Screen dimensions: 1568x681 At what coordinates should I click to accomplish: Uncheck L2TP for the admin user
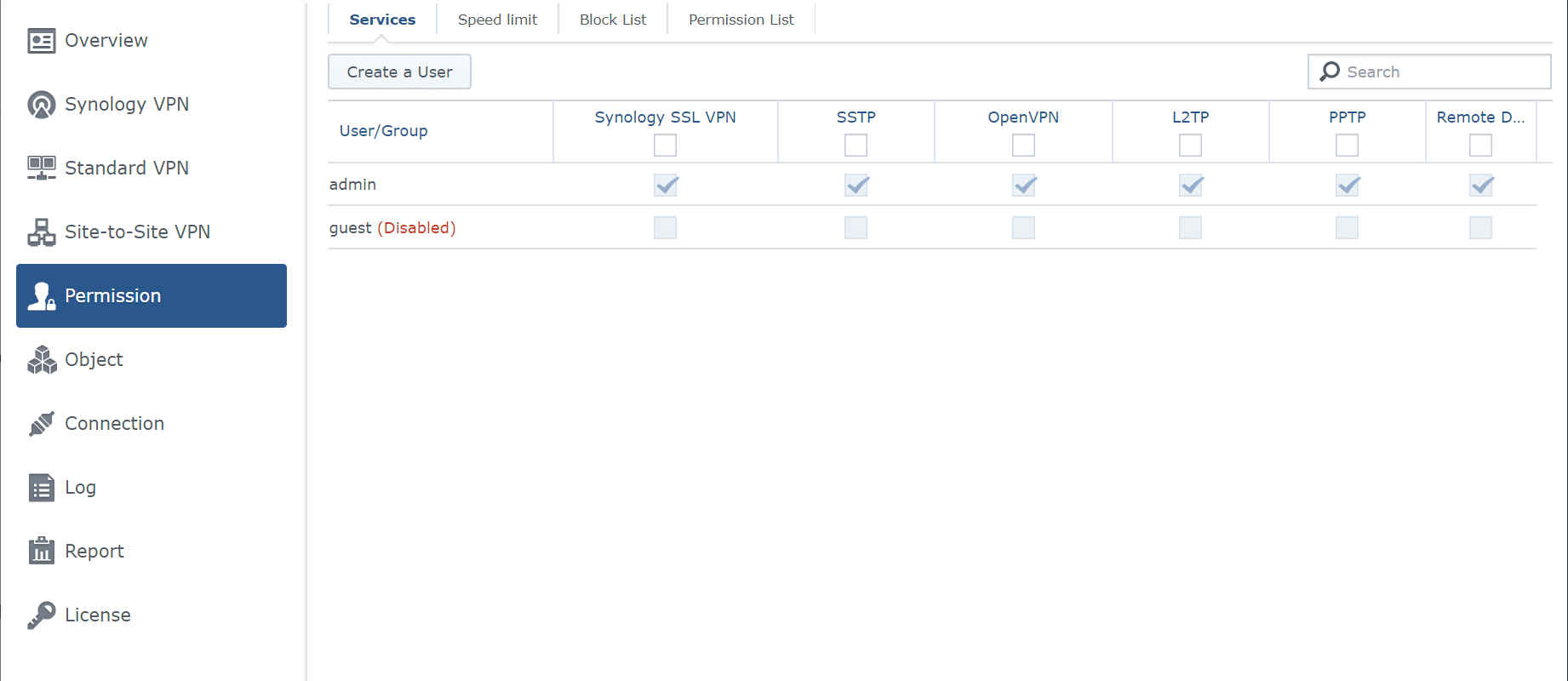point(1190,185)
